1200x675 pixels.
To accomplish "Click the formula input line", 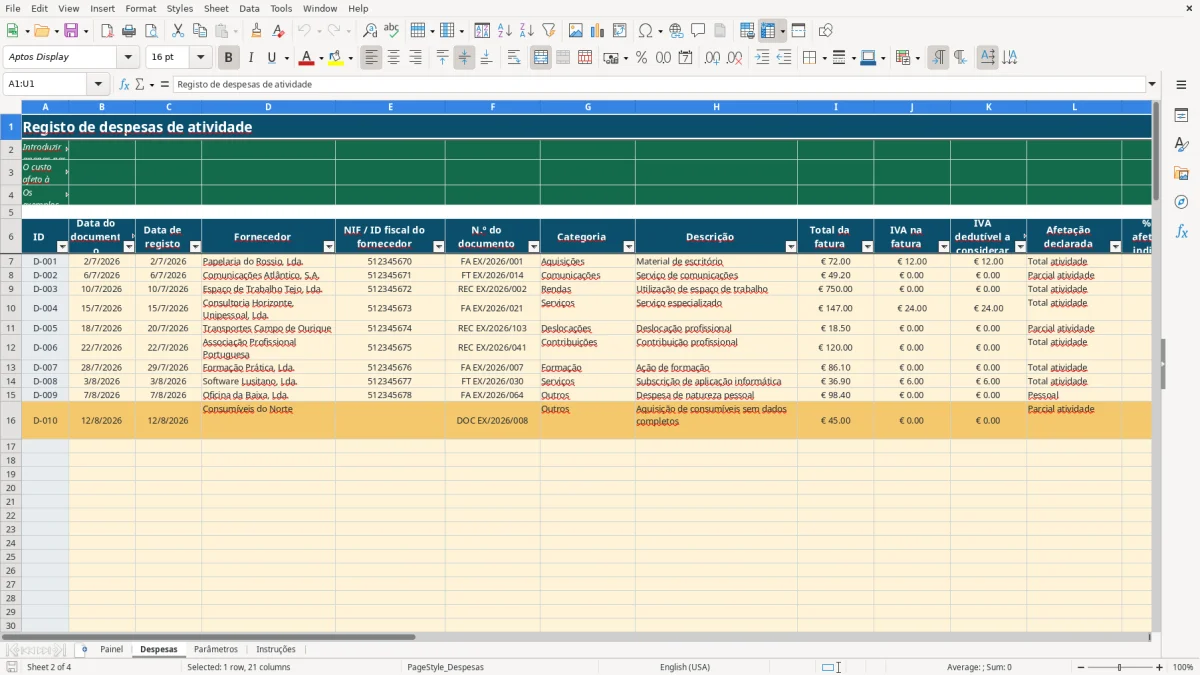I will click(659, 84).
